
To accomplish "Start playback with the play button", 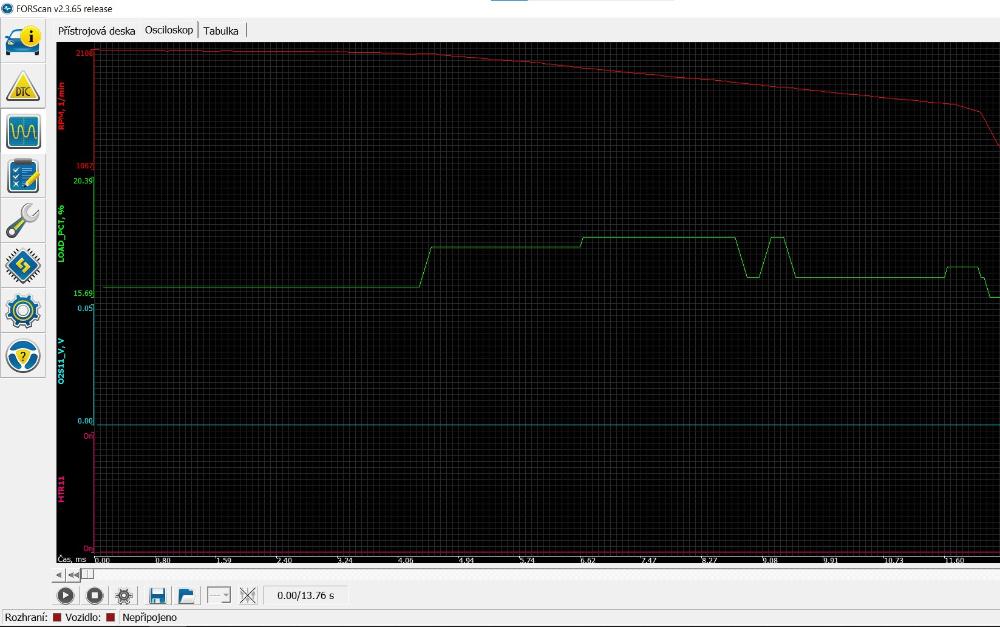I will click(66, 596).
